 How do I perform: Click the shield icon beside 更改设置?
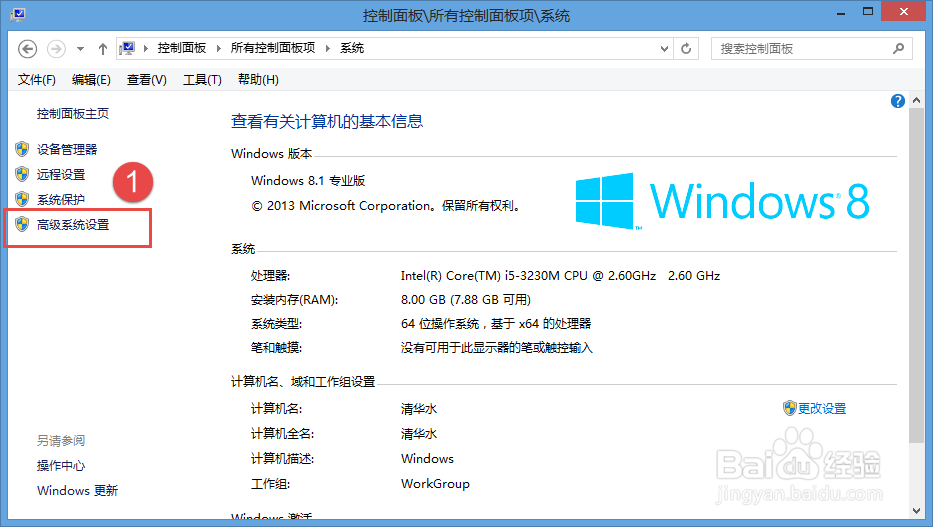click(790, 408)
